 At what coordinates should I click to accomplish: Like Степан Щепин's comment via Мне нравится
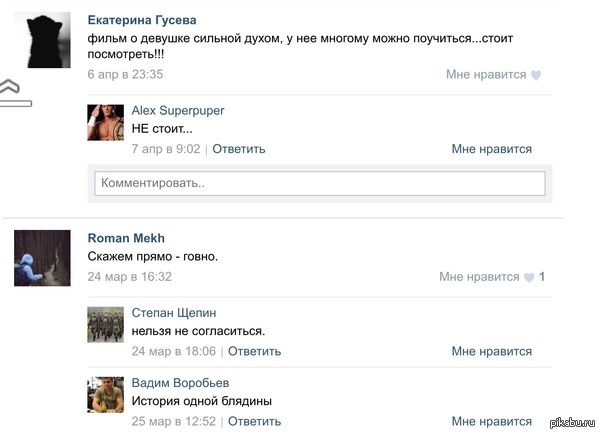click(491, 351)
